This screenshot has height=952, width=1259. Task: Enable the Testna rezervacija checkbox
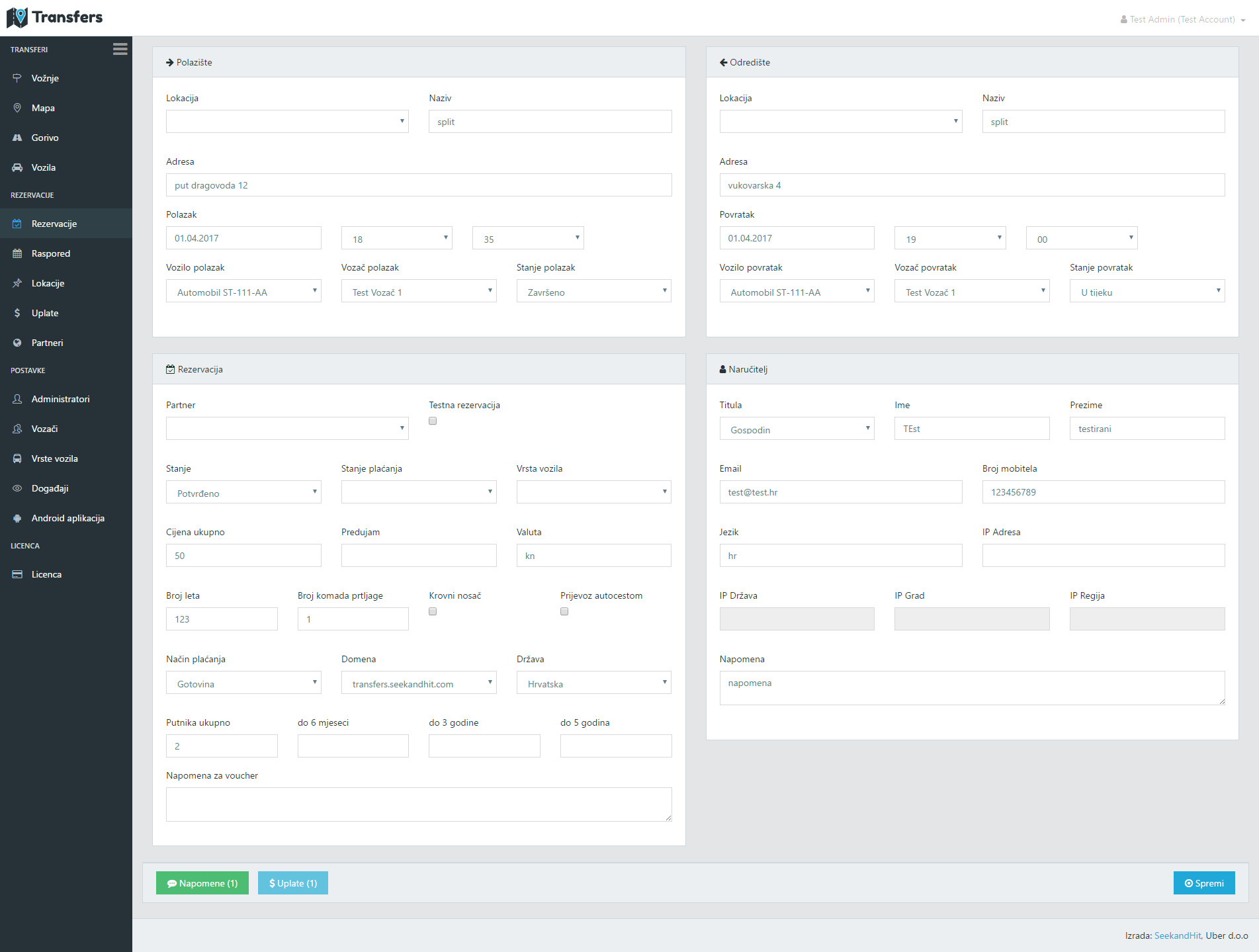pos(433,421)
